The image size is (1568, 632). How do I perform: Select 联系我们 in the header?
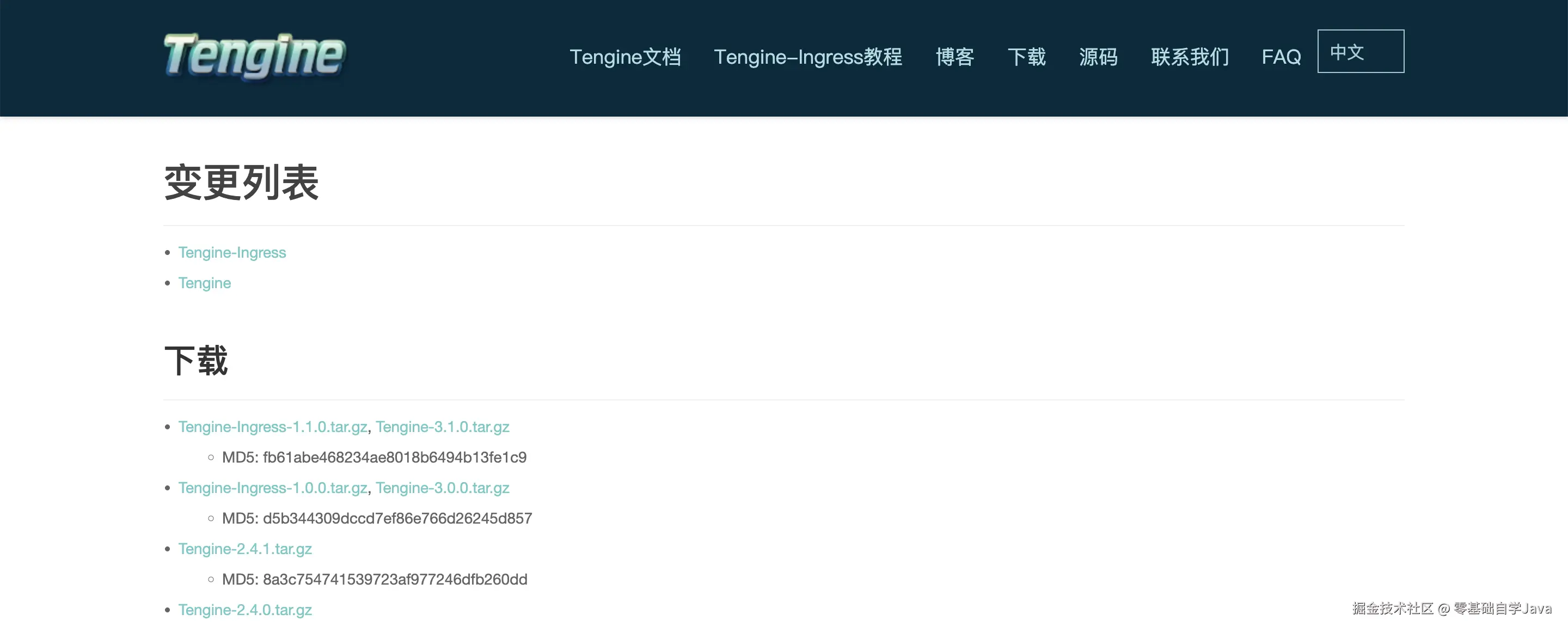tap(1190, 57)
